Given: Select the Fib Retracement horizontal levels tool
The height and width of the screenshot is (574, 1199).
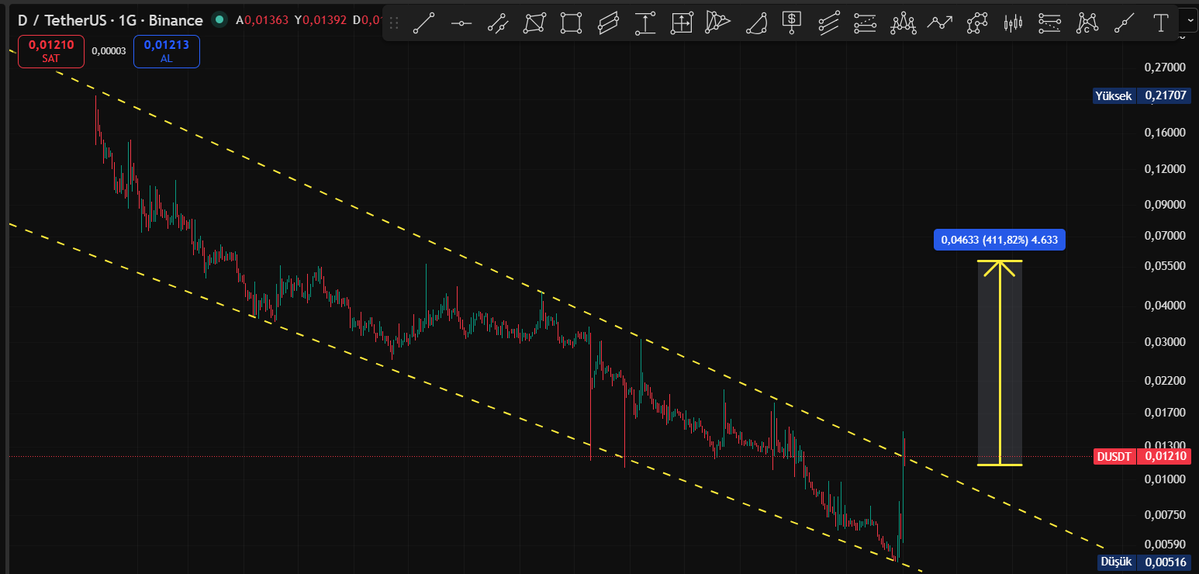Looking at the screenshot, I should (866, 24).
